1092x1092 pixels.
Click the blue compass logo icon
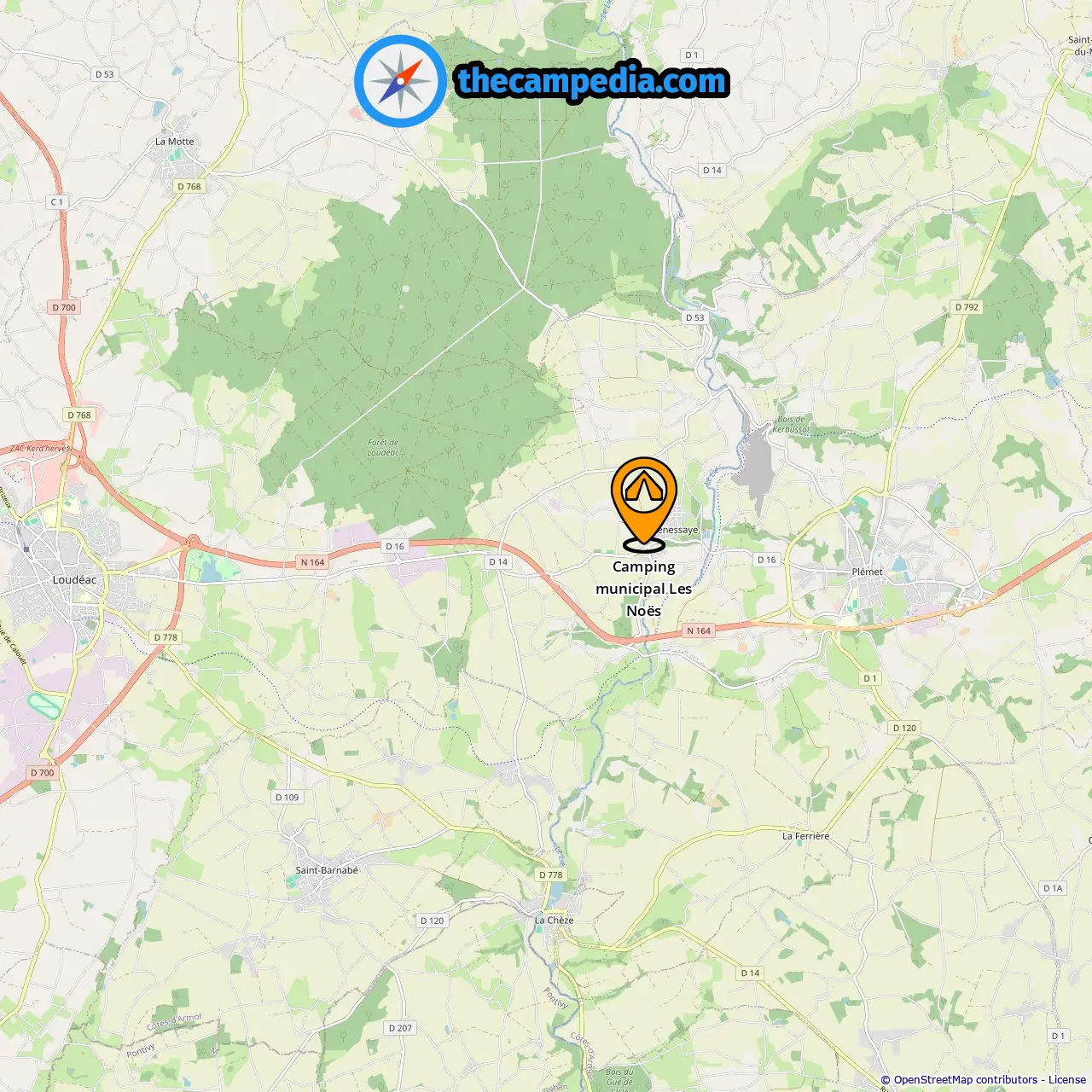pyautogui.click(x=400, y=82)
